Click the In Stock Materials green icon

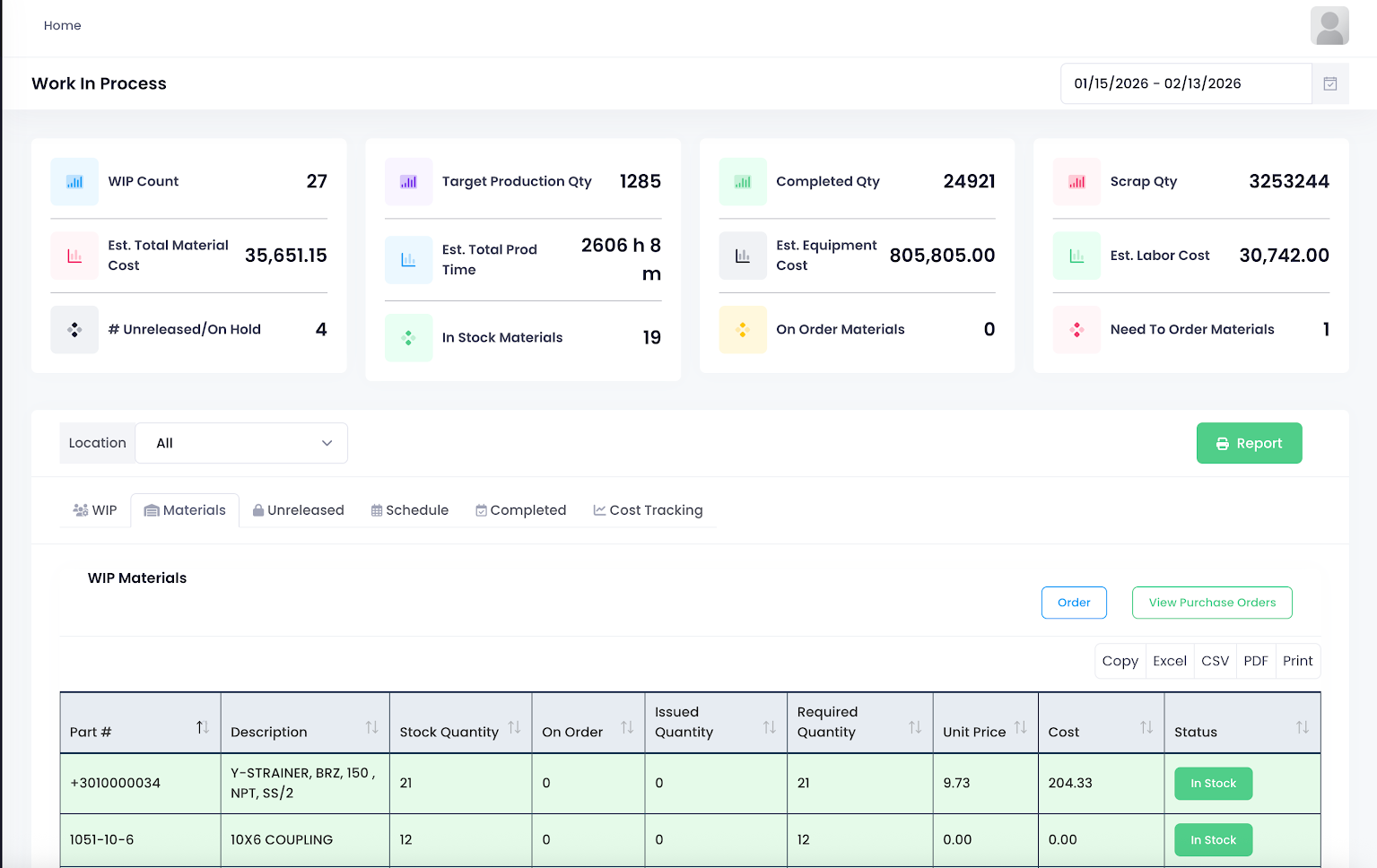[x=409, y=337]
